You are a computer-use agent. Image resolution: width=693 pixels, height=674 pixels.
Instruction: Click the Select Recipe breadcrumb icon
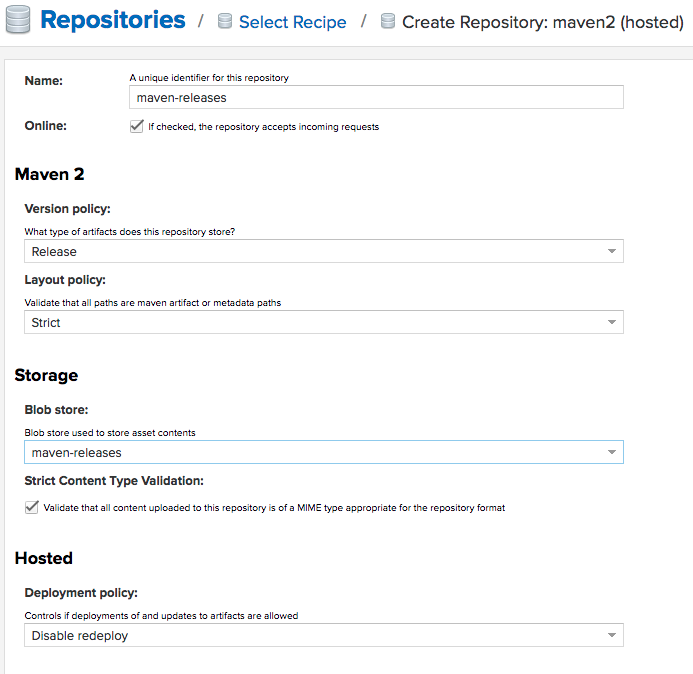tap(225, 21)
